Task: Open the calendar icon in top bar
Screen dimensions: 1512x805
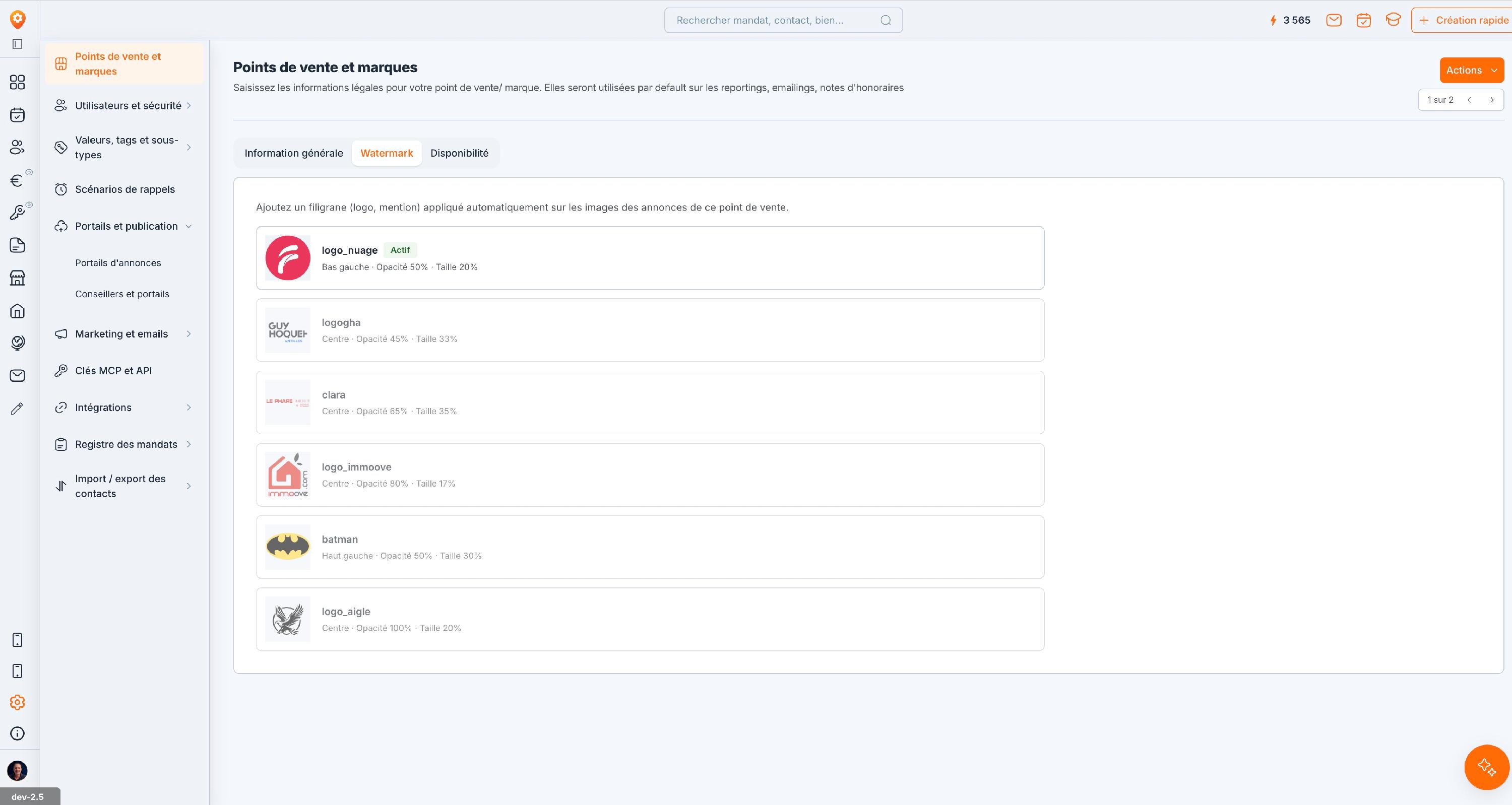Action: 1363,21
